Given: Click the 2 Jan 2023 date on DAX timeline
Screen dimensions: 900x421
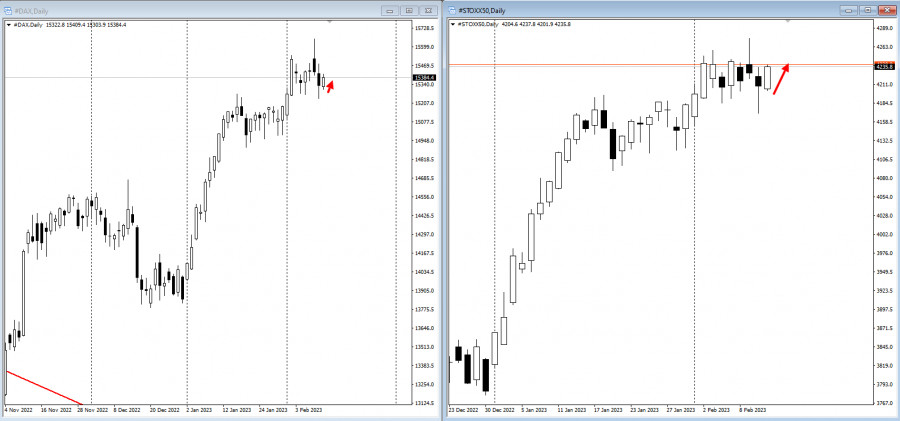Looking at the screenshot, I should (198, 410).
